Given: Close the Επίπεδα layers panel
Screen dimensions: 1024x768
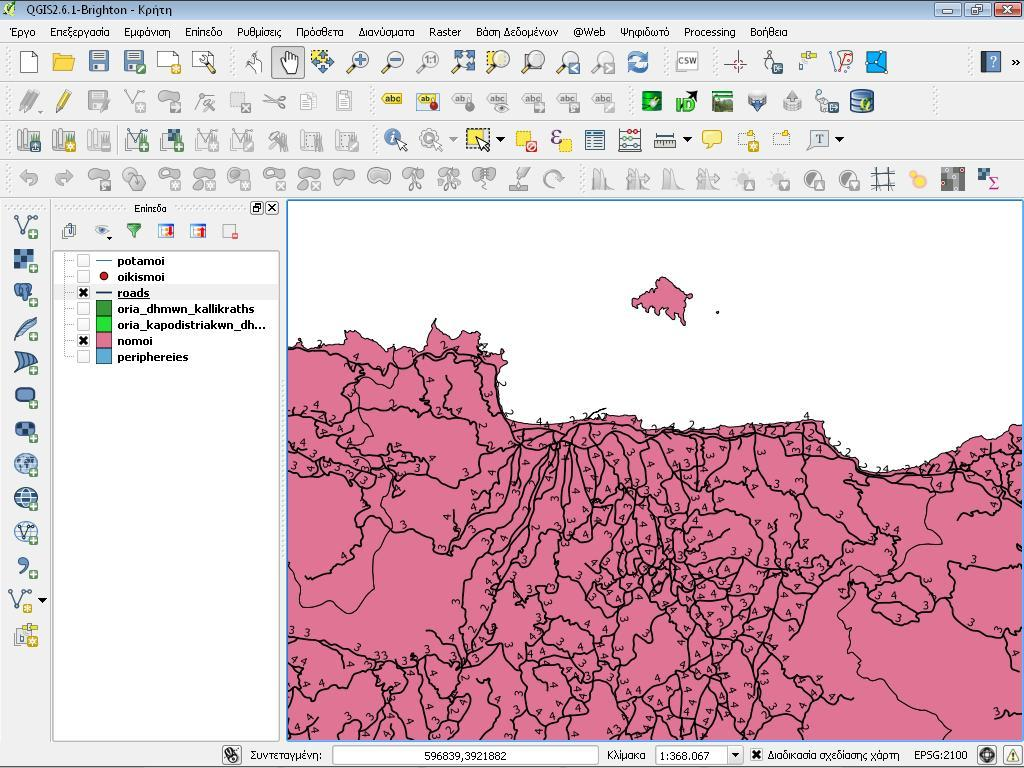Looking at the screenshot, I should coord(272,208).
